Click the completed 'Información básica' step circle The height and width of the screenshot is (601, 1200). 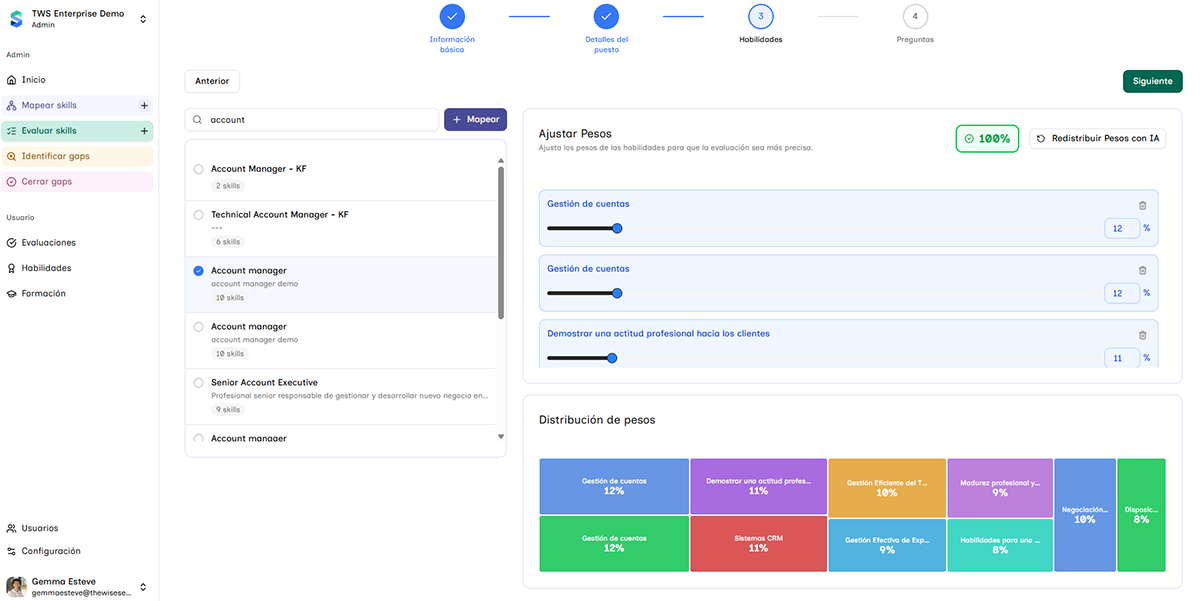(452, 17)
